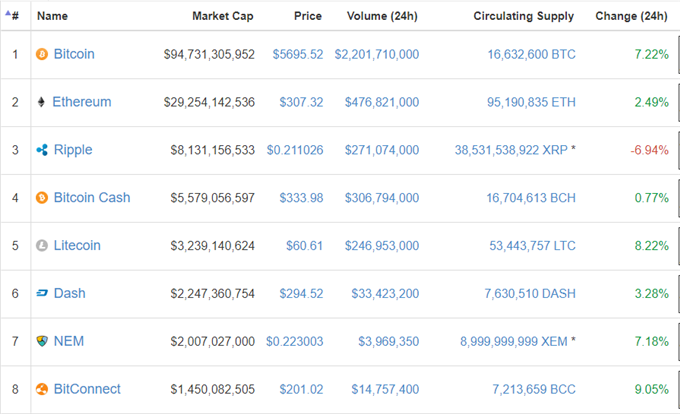Open the Bitcoin Cash name link

(x=92, y=198)
